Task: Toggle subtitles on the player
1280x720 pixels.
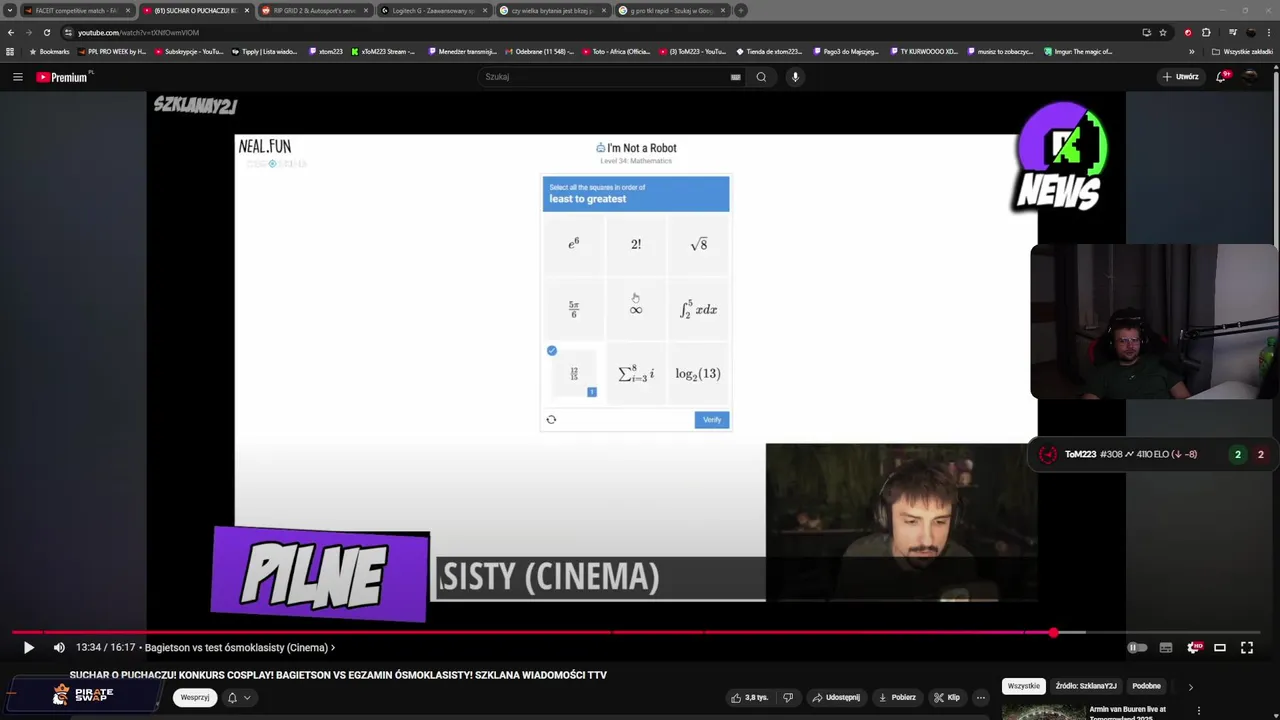Action: [x=1165, y=647]
